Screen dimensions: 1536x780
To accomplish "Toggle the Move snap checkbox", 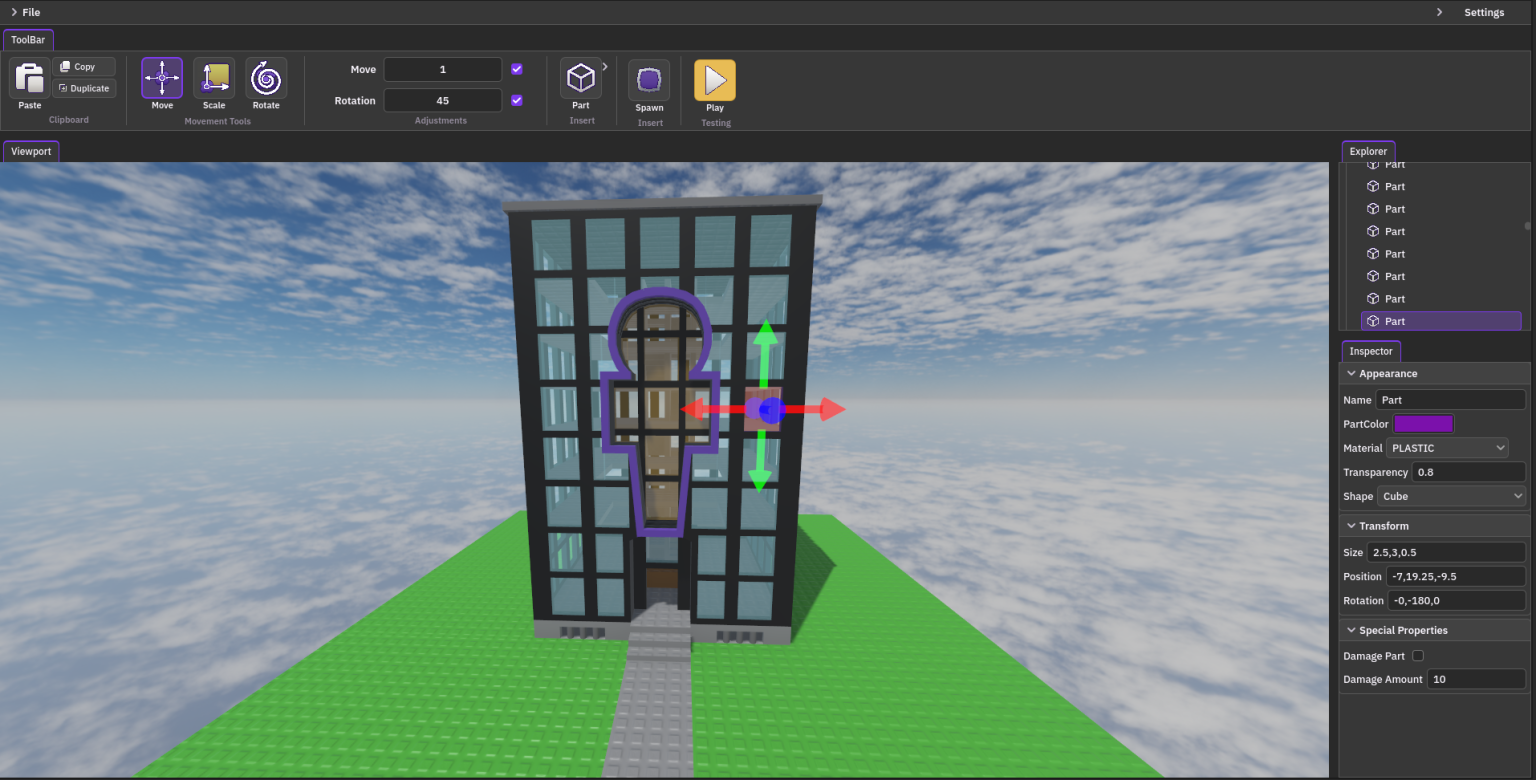I will click(x=517, y=69).
